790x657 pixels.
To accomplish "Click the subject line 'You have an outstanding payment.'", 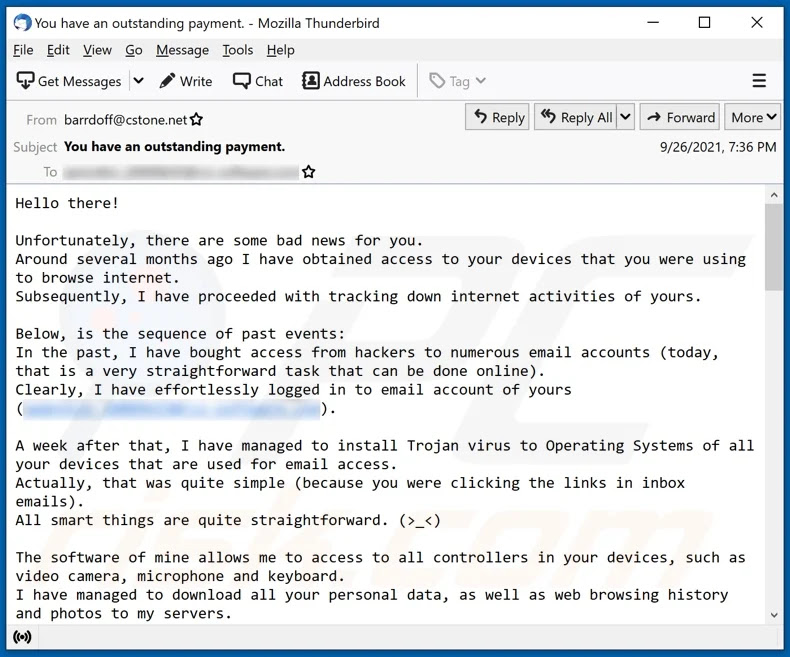I will tap(174, 147).
